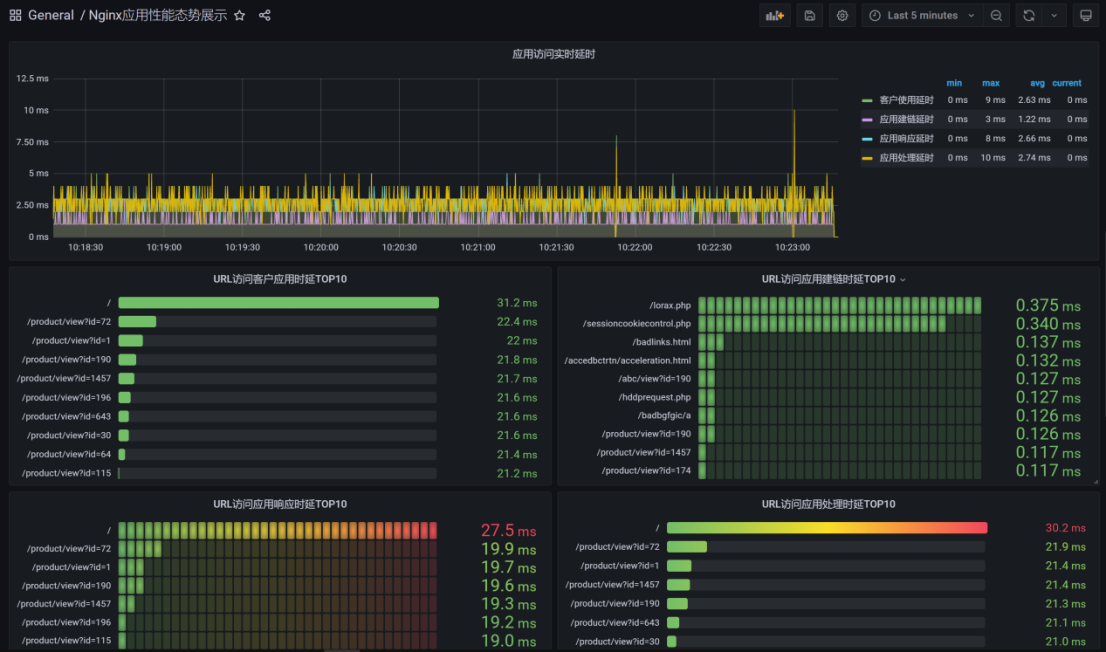Screen dimensions: 1106x652
Task: Zoom out the time range
Action: click(x=996, y=16)
